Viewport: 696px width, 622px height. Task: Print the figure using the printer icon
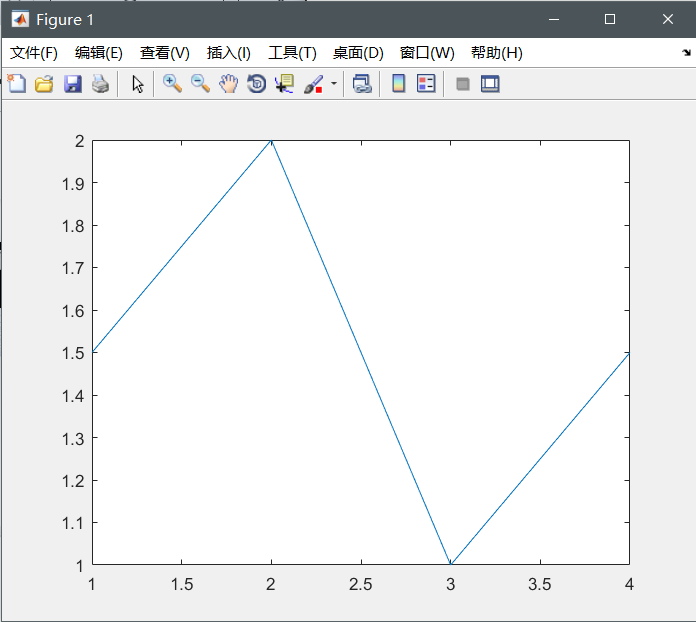click(x=100, y=83)
